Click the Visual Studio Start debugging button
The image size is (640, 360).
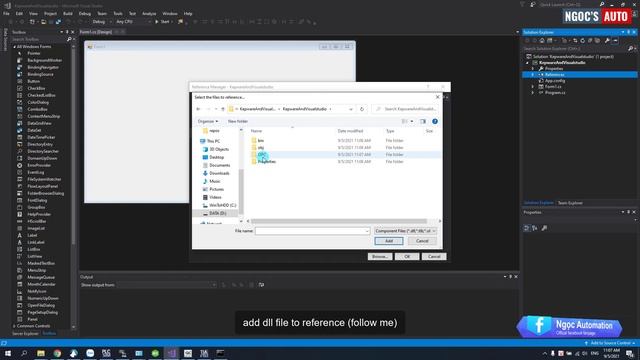162,22
